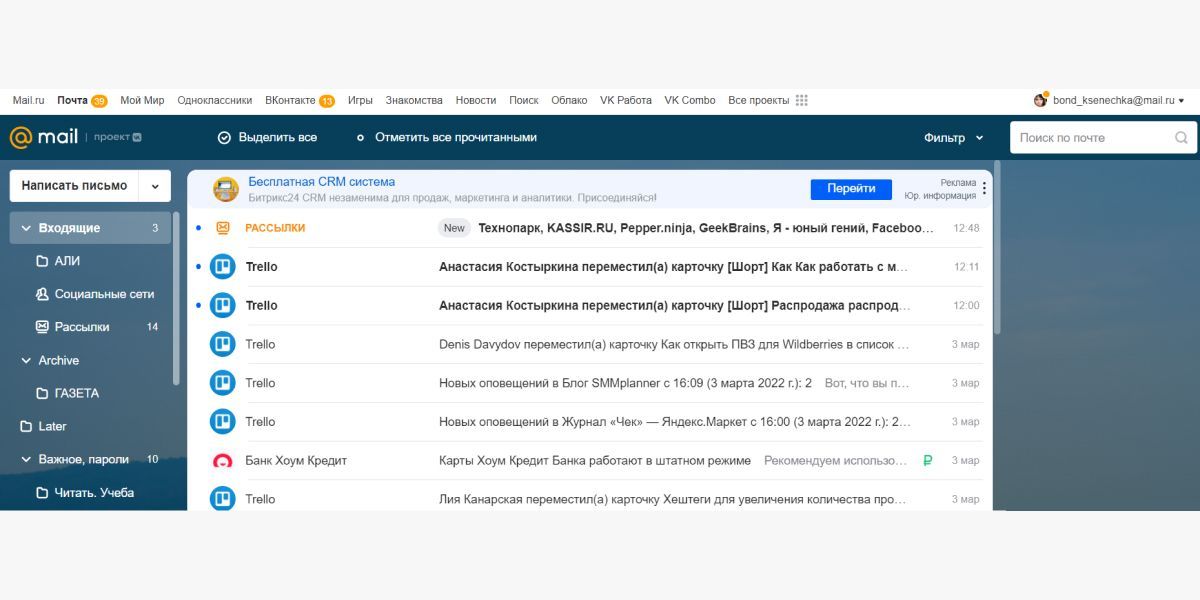
Task: Click the Trello avatar on Лия Канарская email
Action: [x=222, y=499]
